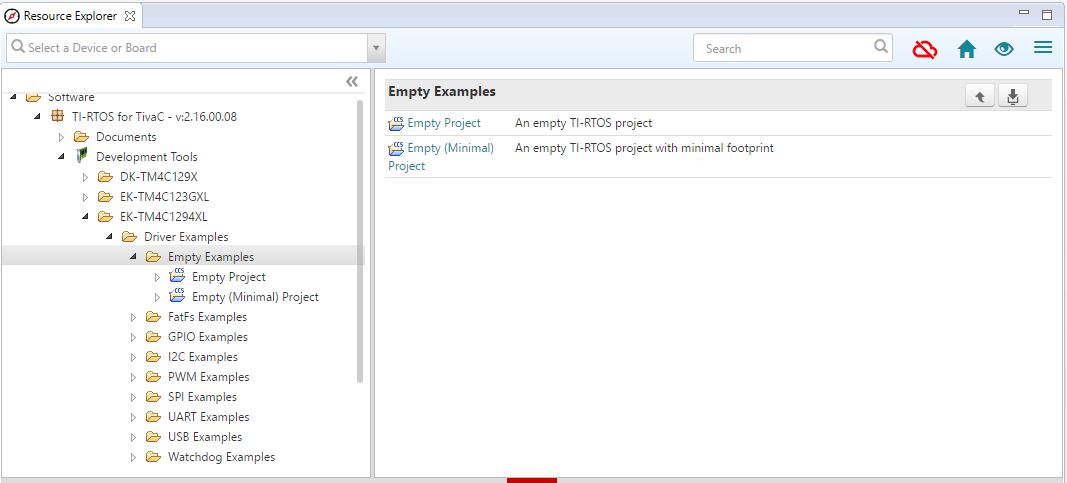Collapse the left tree pane with double chevron
The width and height of the screenshot is (1067, 483).
click(x=352, y=82)
